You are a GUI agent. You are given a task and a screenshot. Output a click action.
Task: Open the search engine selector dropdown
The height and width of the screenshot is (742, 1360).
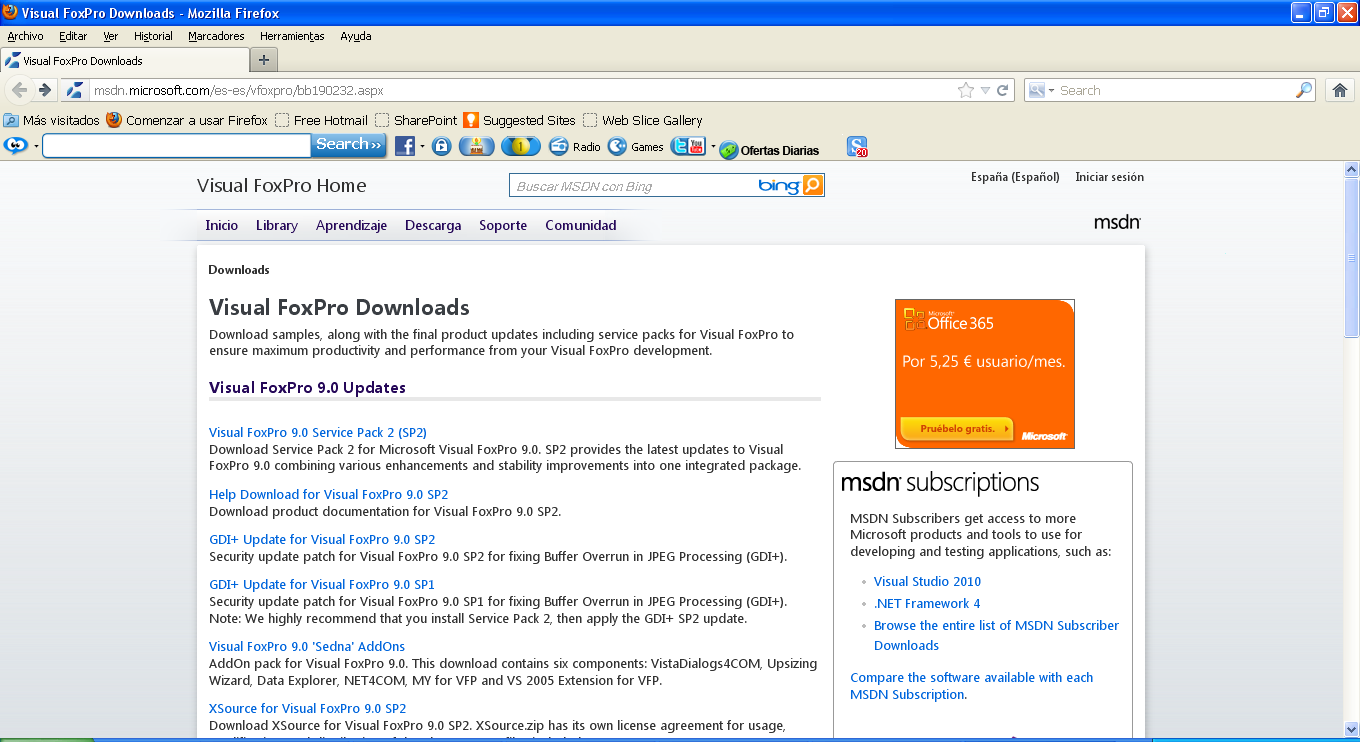tap(1046, 89)
